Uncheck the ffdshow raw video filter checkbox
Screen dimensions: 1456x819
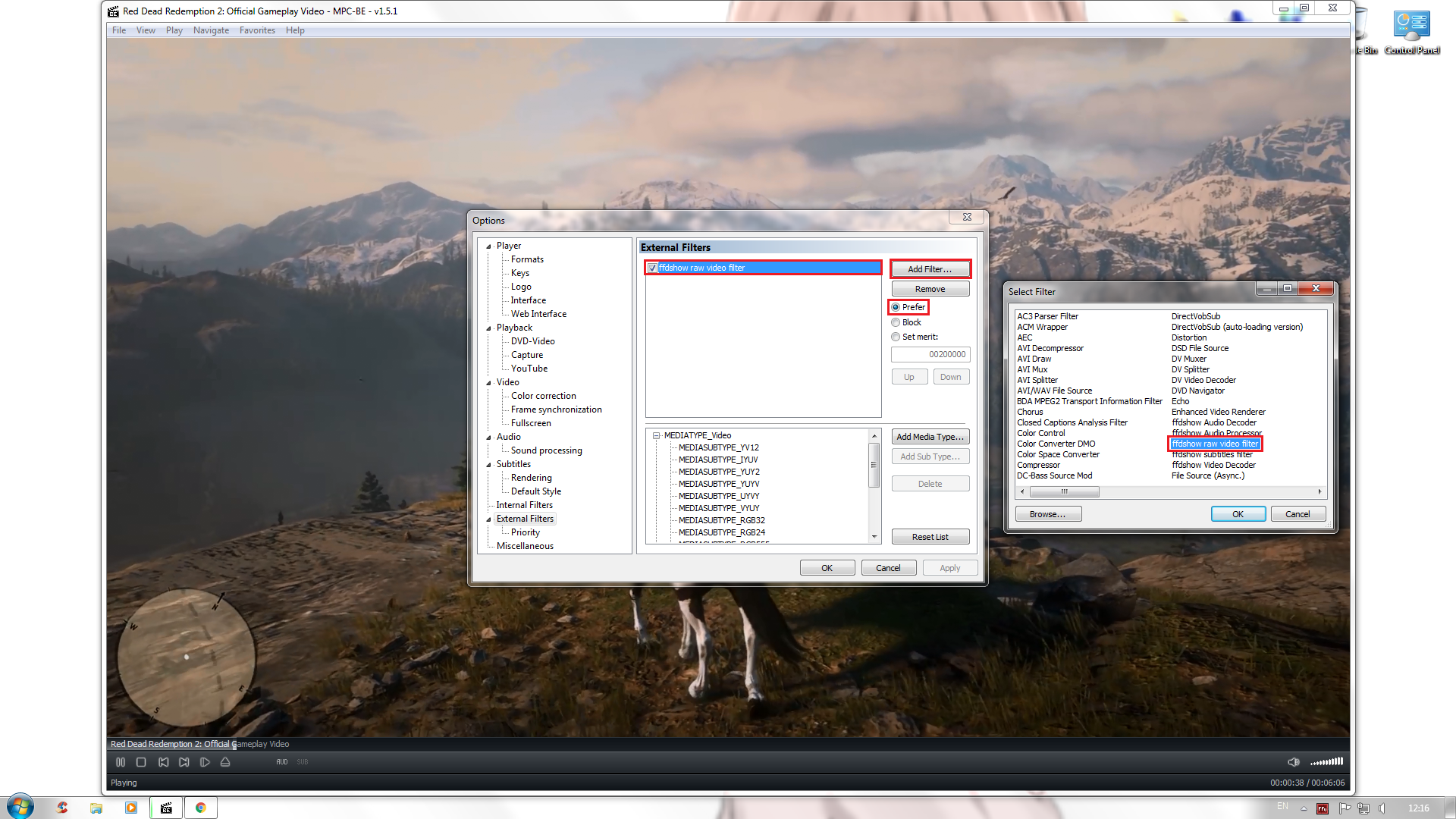point(652,268)
